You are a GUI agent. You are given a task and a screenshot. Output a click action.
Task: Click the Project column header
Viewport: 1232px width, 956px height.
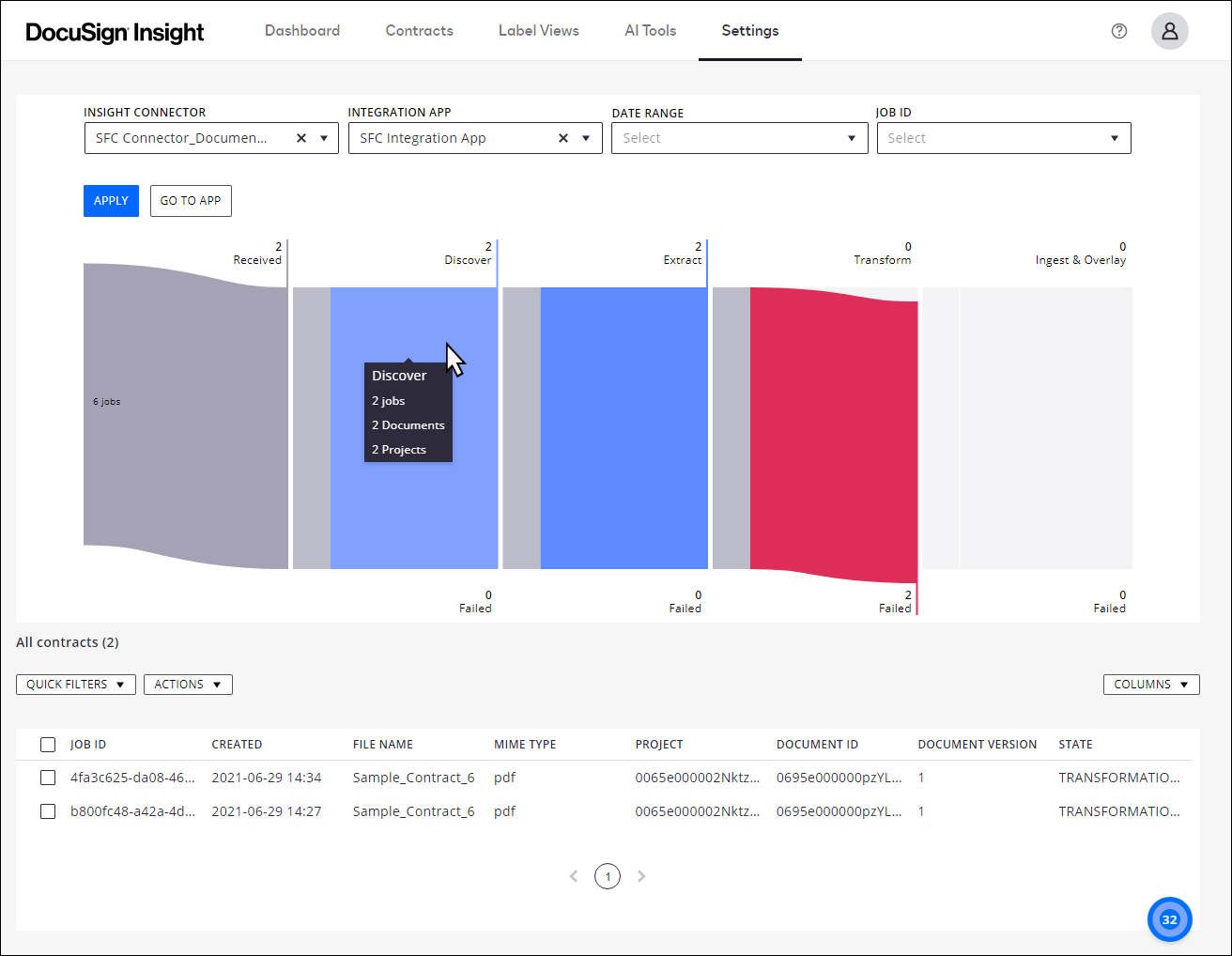659,745
